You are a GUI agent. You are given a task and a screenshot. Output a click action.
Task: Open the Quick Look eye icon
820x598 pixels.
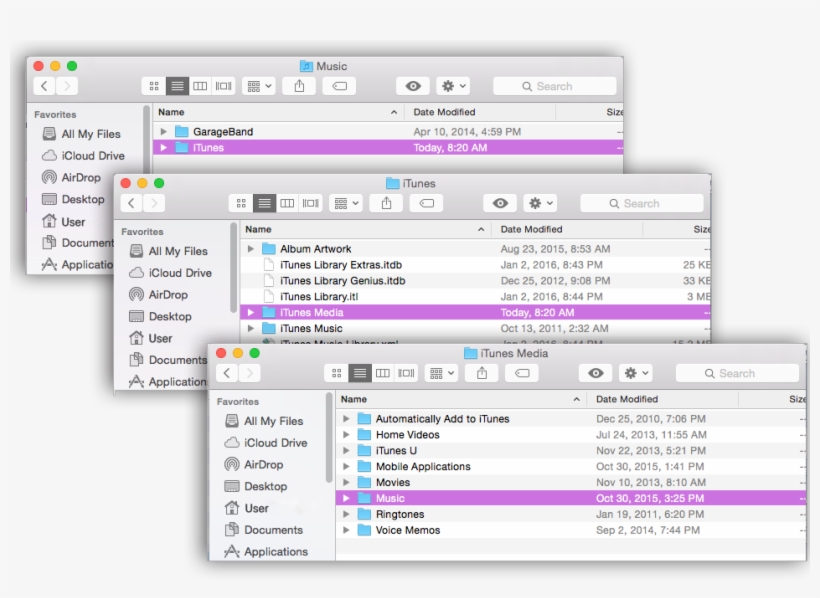(x=594, y=372)
